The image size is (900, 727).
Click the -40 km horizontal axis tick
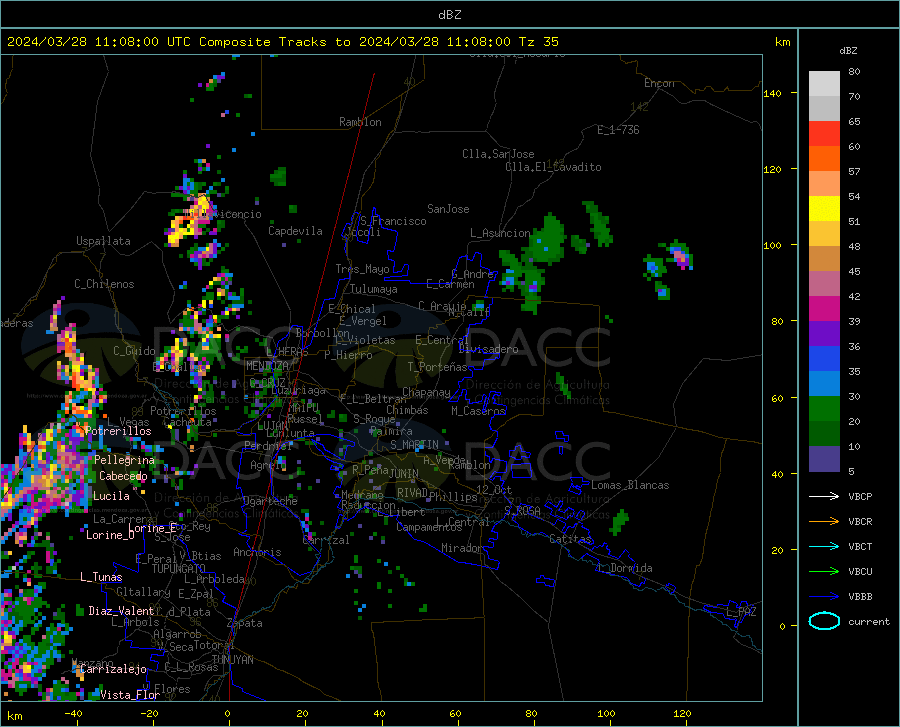73,714
